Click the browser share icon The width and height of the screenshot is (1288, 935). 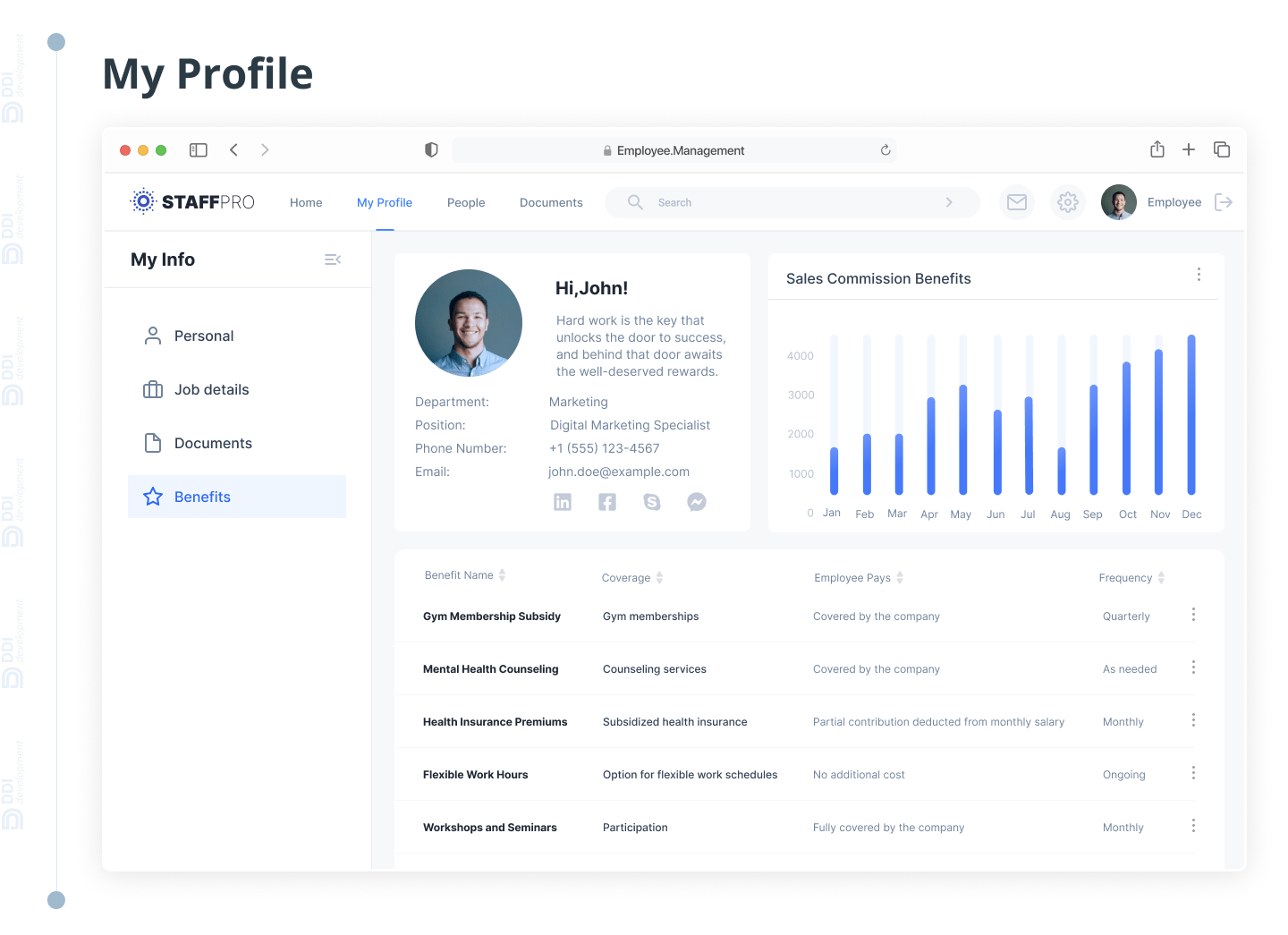[x=1157, y=149]
